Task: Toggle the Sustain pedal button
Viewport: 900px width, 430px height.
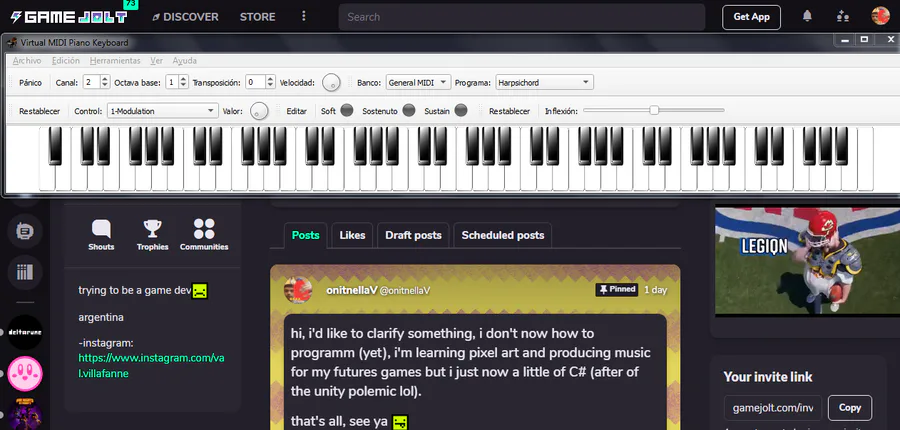Action: tap(461, 110)
